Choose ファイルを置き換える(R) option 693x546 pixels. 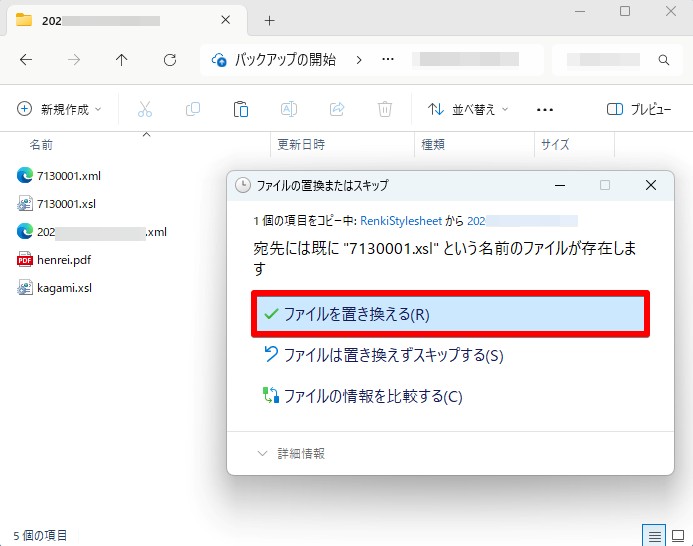pyautogui.click(x=450, y=314)
